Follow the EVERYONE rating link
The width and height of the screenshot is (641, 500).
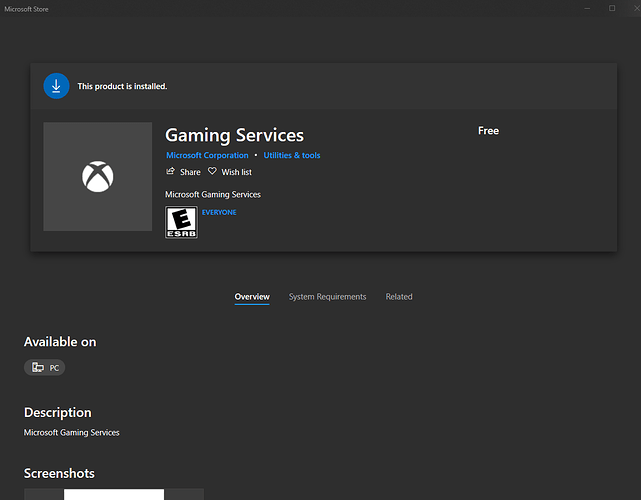coord(219,213)
